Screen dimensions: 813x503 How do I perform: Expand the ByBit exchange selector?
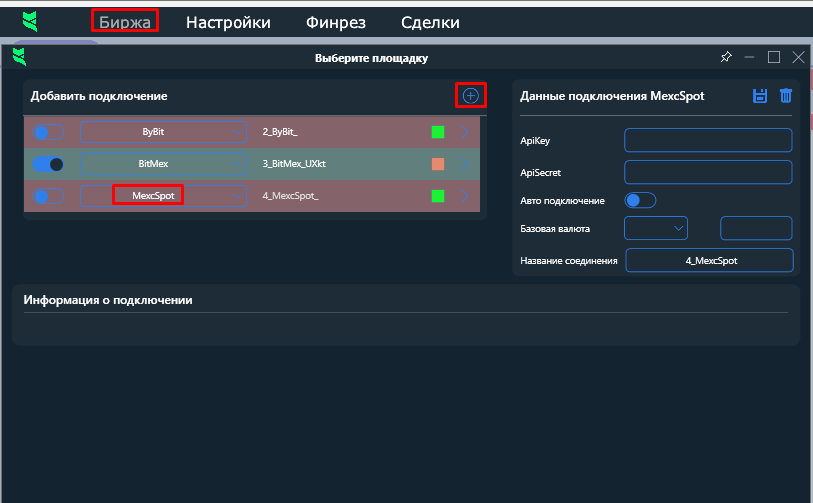(x=163, y=132)
